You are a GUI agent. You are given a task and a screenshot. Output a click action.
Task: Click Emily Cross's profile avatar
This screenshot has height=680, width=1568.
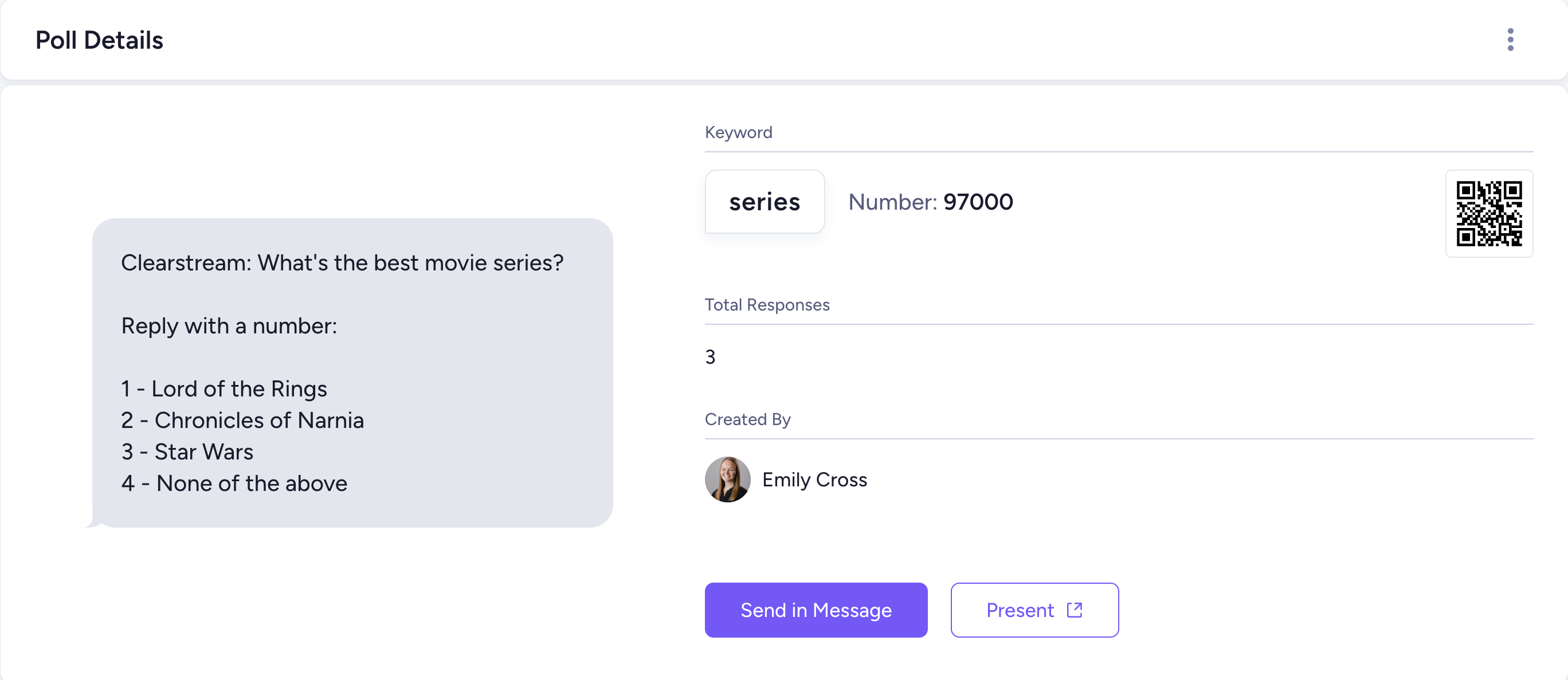727,479
